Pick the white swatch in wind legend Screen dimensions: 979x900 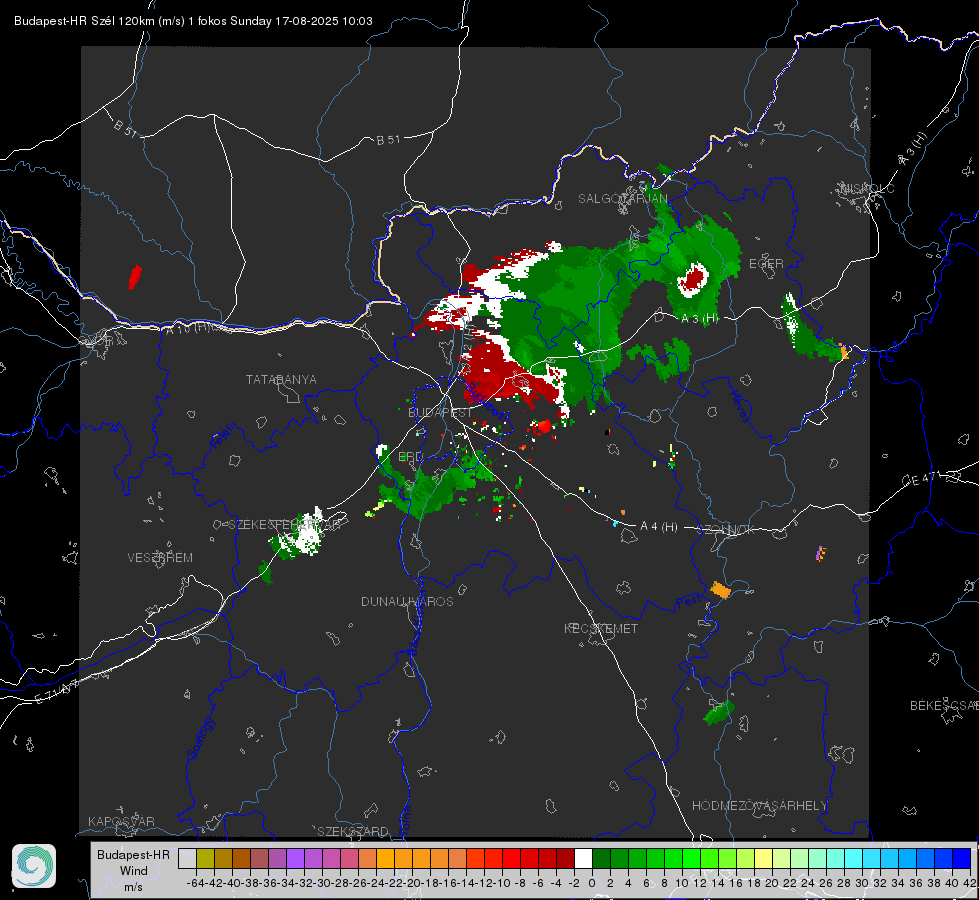(x=583, y=858)
